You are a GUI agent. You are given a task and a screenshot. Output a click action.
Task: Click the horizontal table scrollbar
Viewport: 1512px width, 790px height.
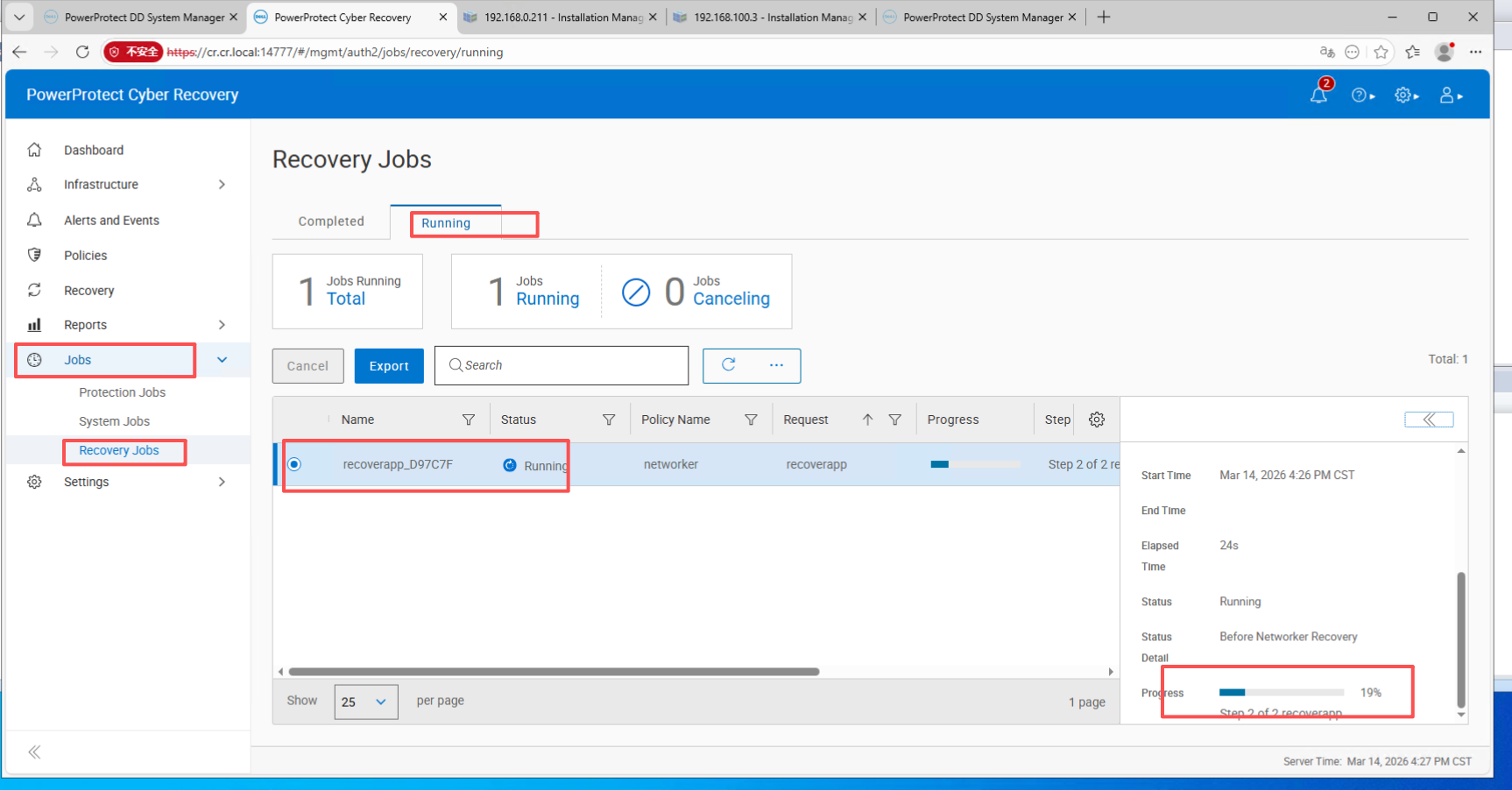554,672
